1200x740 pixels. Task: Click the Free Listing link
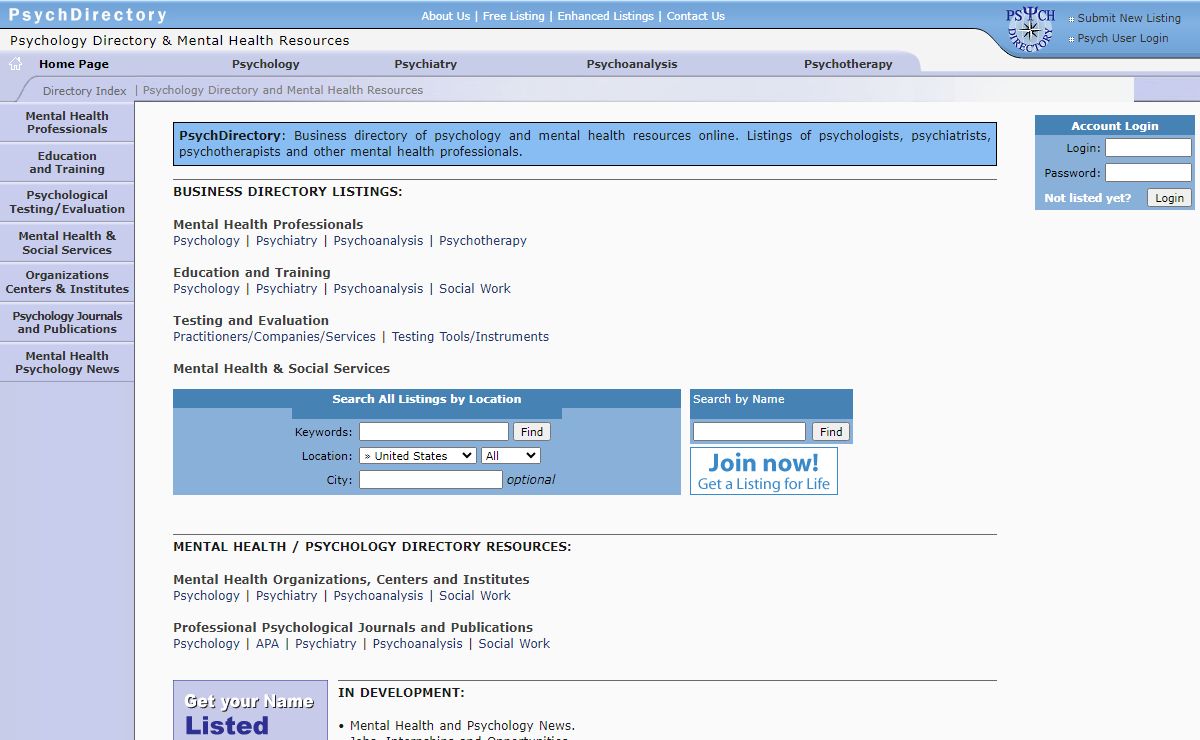click(514, 16)
